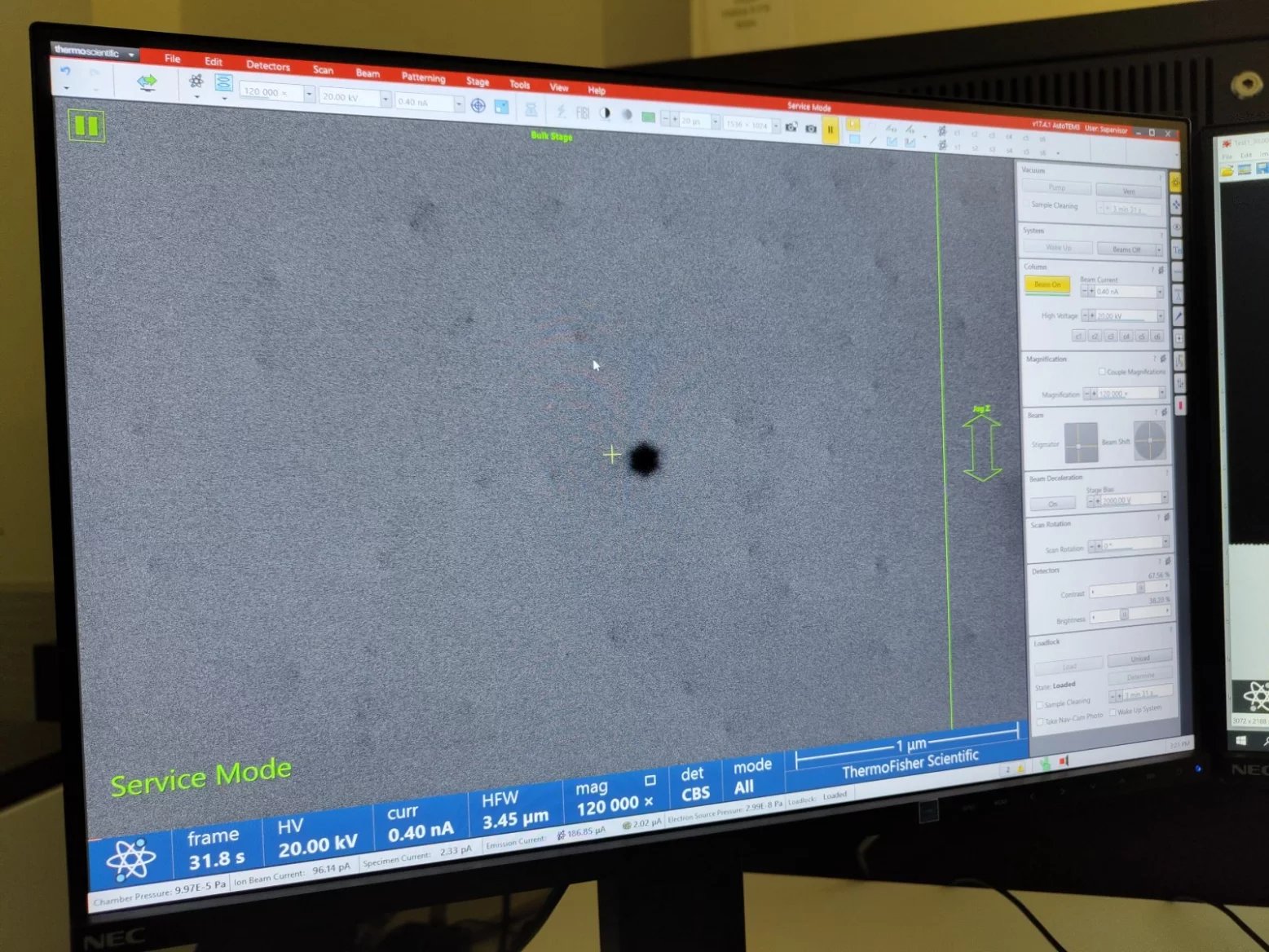
Task: Expand the High Voltage dropdown in Column panel
Action: click(1161, 316)
